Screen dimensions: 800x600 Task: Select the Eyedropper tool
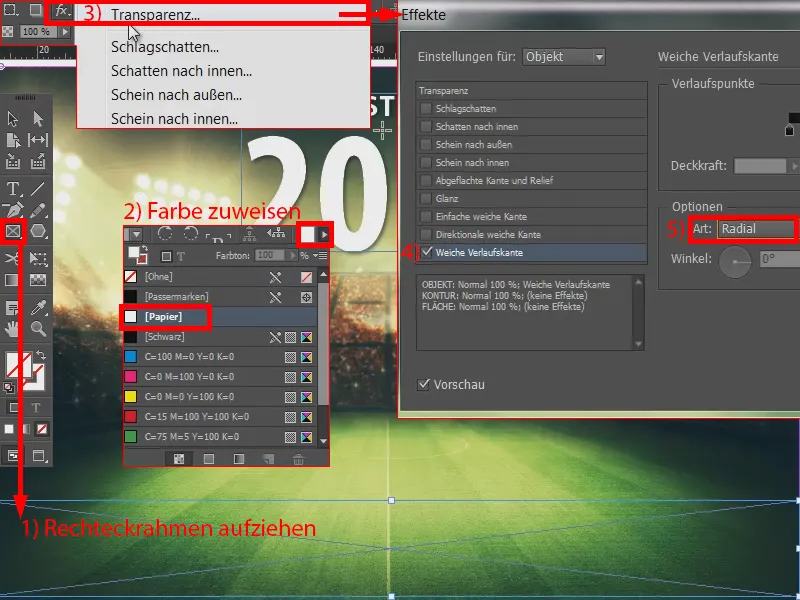[38, 308]
